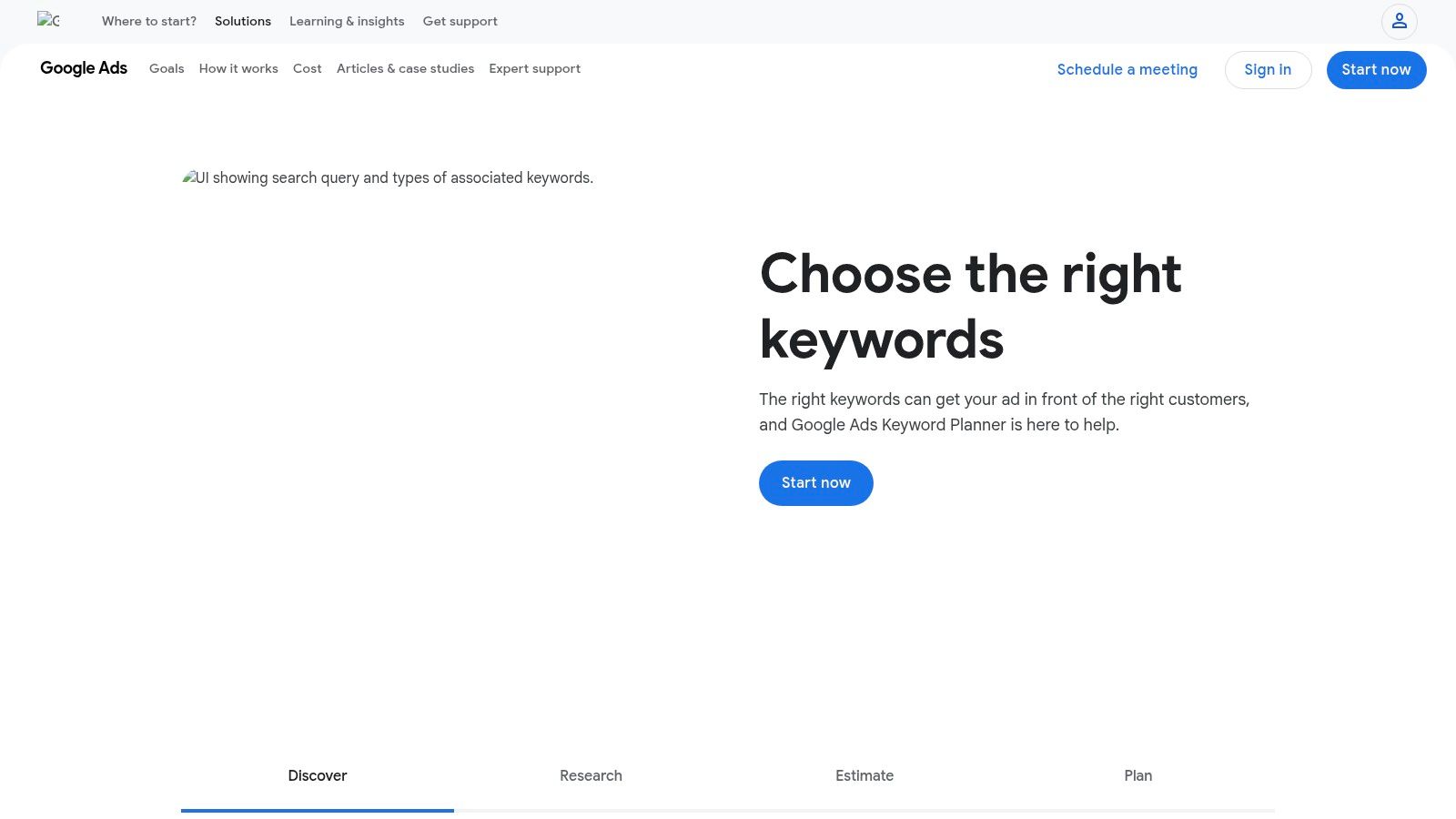Click Start now below the headline

[x=816, y=483]
